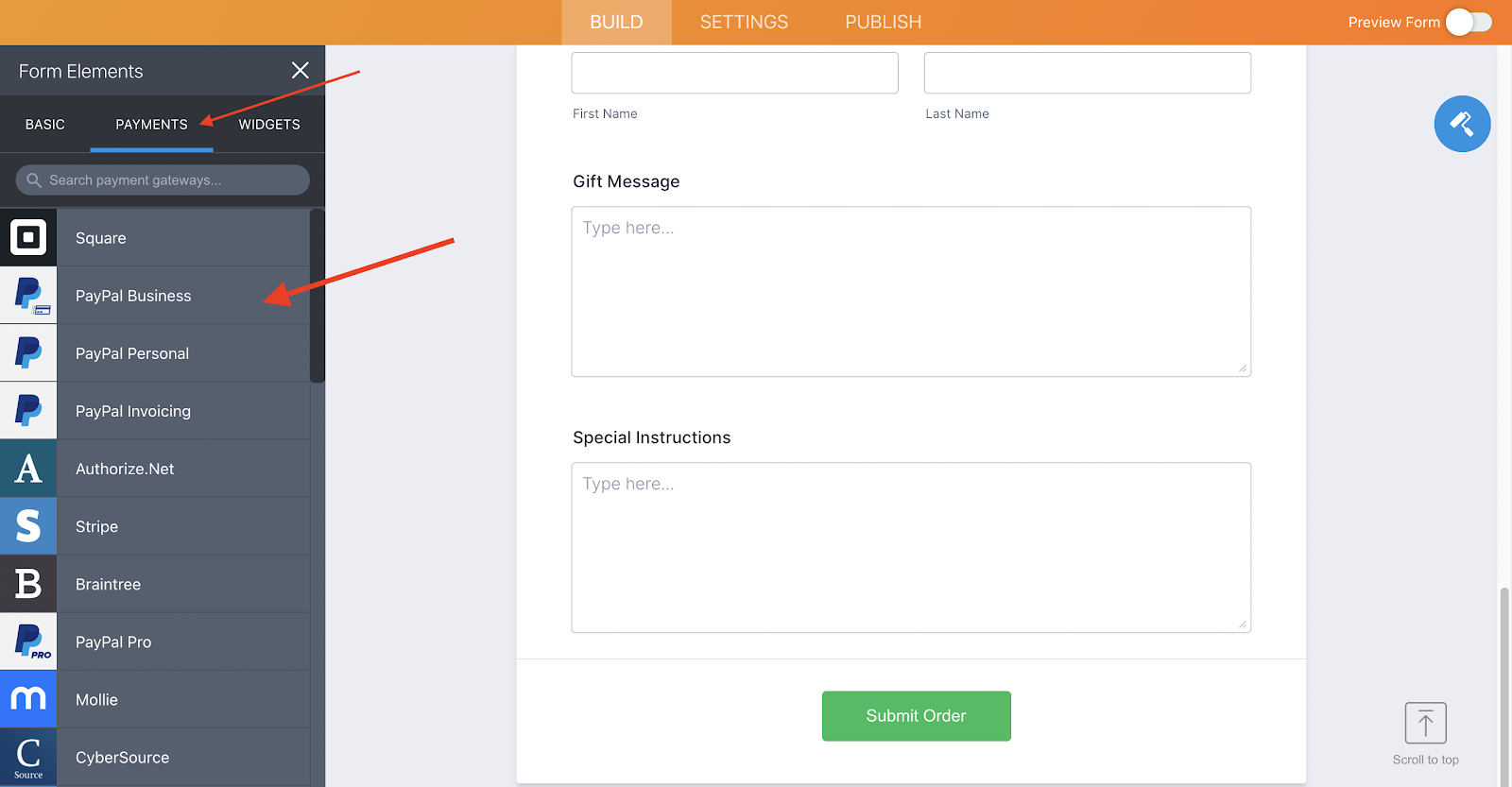Click the Last Name sublabel
The image size is (1512, 787).
(x=957, y=113)
